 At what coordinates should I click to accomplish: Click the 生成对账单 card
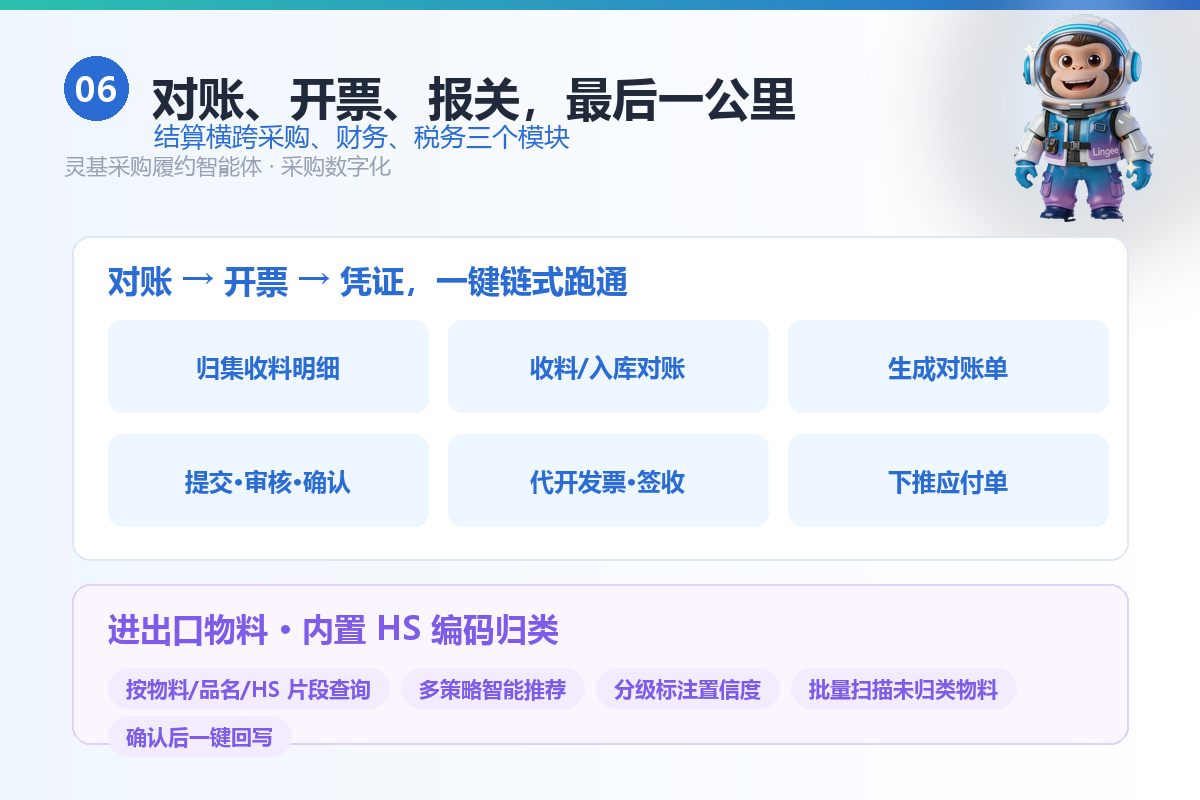(x=948, y=367)
